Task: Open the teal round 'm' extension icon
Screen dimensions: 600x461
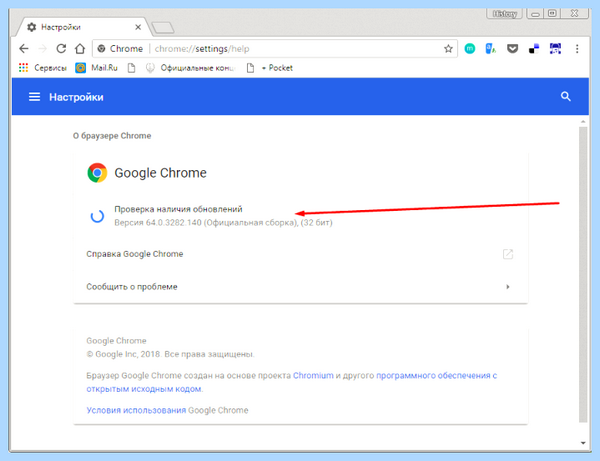Action: pos(470,49)
